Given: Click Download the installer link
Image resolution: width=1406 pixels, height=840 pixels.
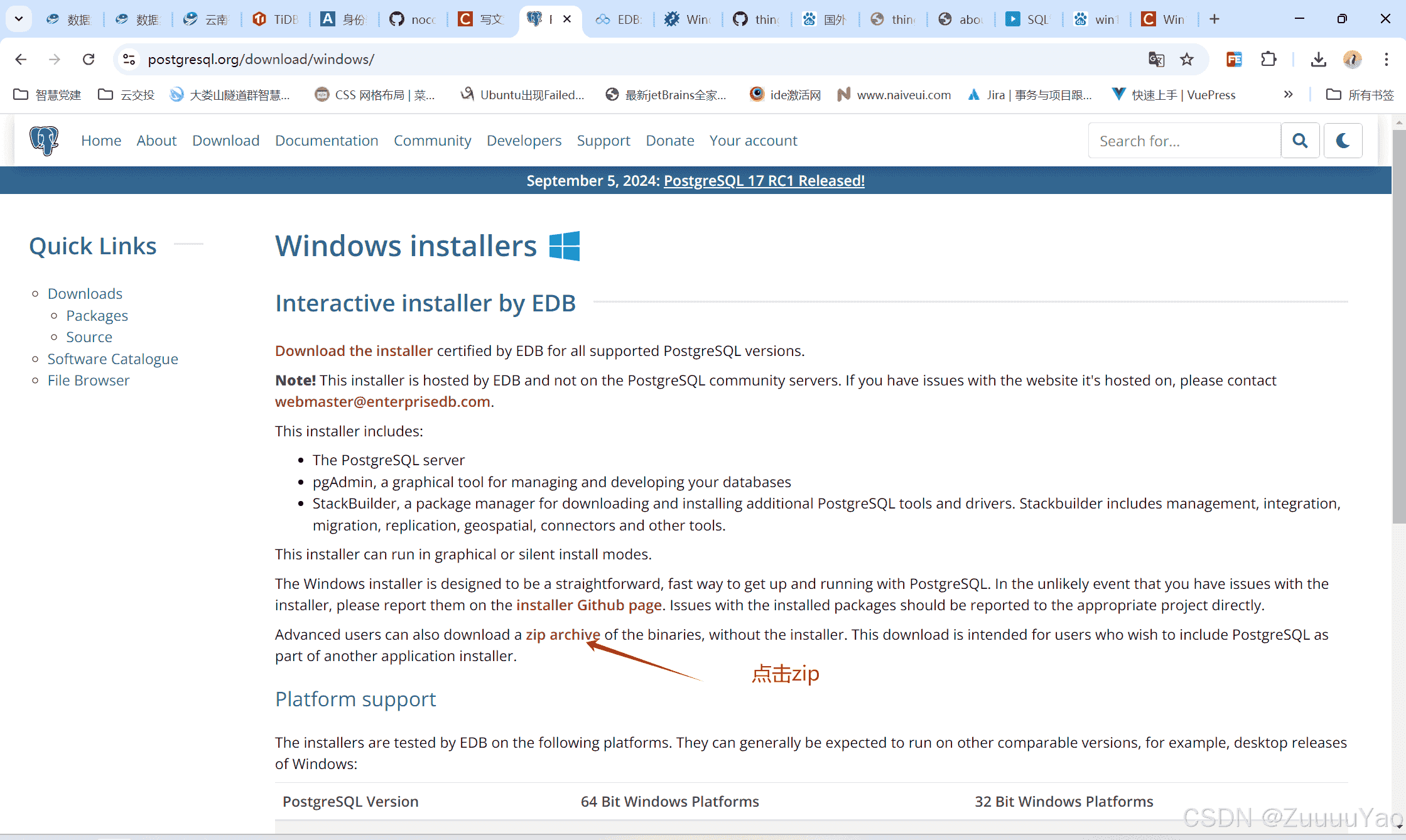Looking at the screenshot, I should tap(354, 351).
